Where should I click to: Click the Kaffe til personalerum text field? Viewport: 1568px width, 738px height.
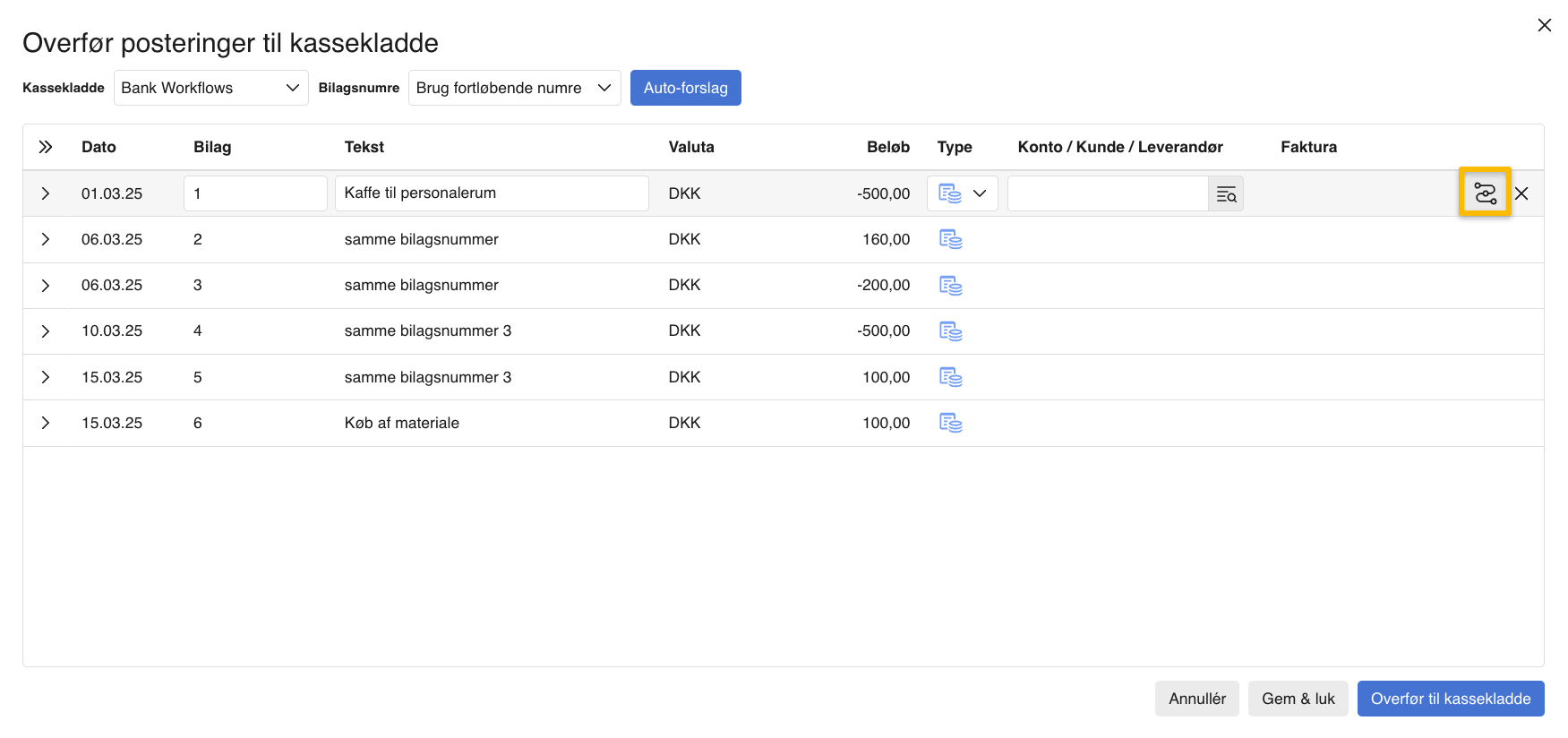point(491,193)
